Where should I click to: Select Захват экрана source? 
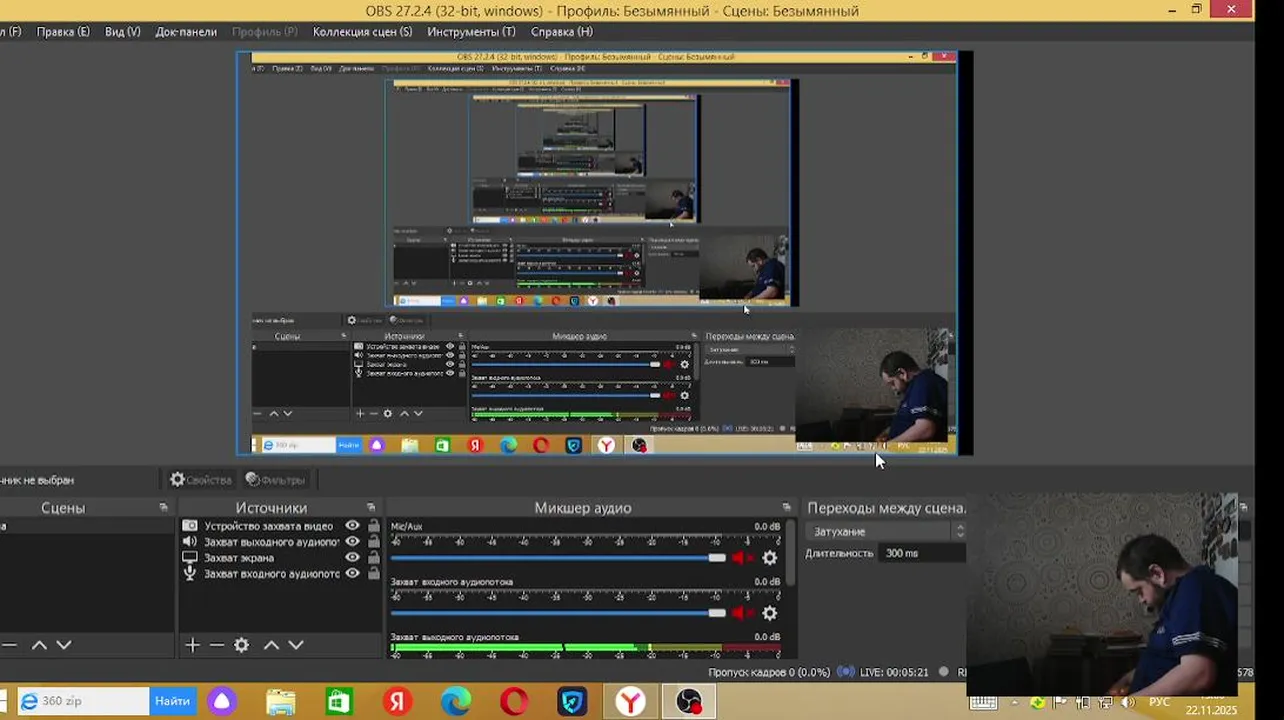click(239, 558)
